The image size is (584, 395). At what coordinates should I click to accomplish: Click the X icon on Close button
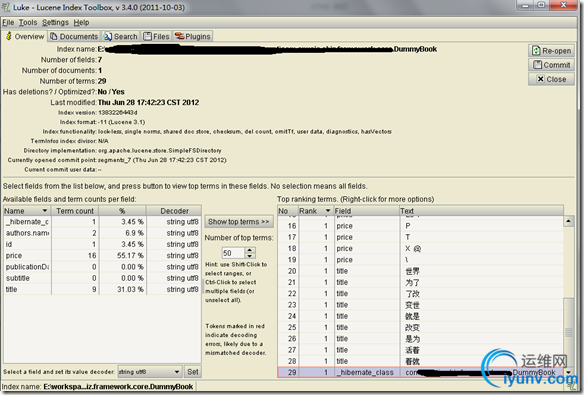tap(540, 79)
